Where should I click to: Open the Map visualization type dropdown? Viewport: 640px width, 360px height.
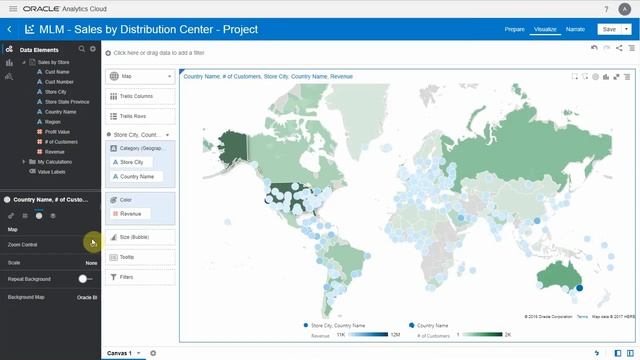click(x=140, y=76)
